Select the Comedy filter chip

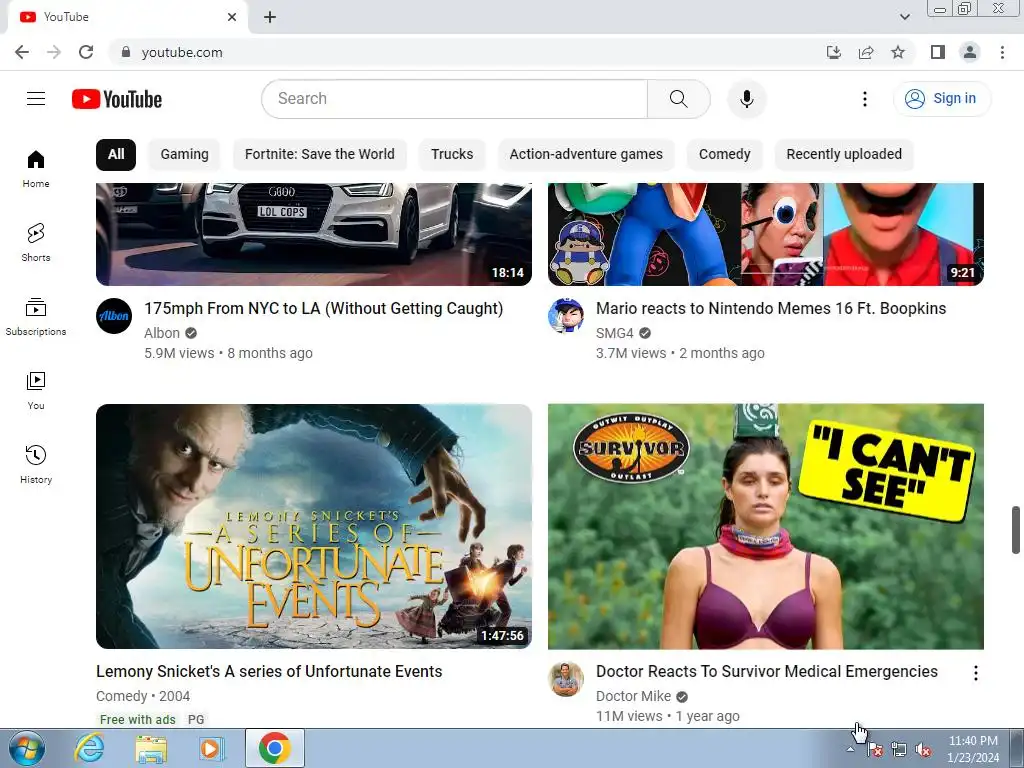(x=724, y=155)
